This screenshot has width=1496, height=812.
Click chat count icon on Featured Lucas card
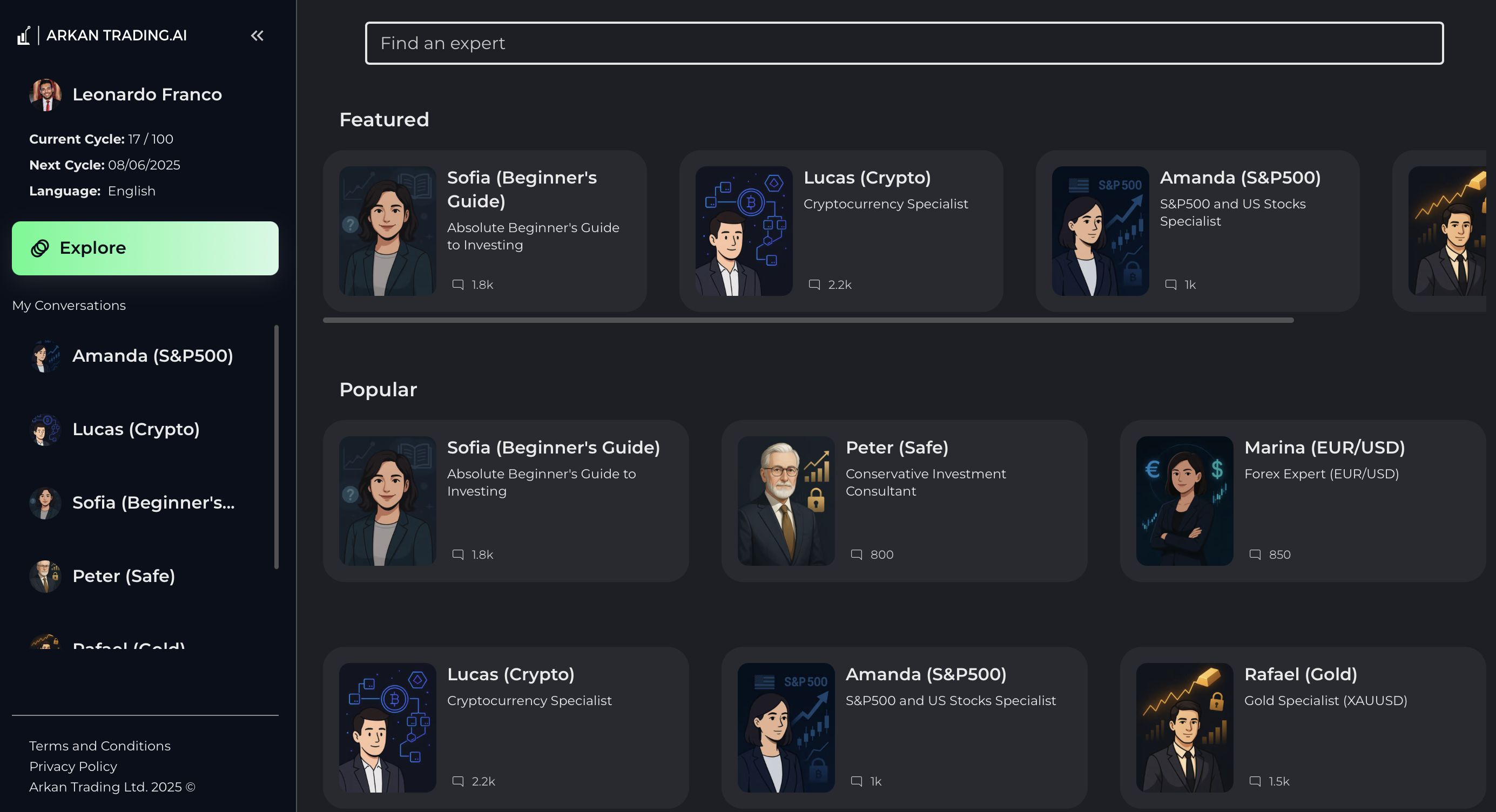pyautogui.click(x=814, y=285)
